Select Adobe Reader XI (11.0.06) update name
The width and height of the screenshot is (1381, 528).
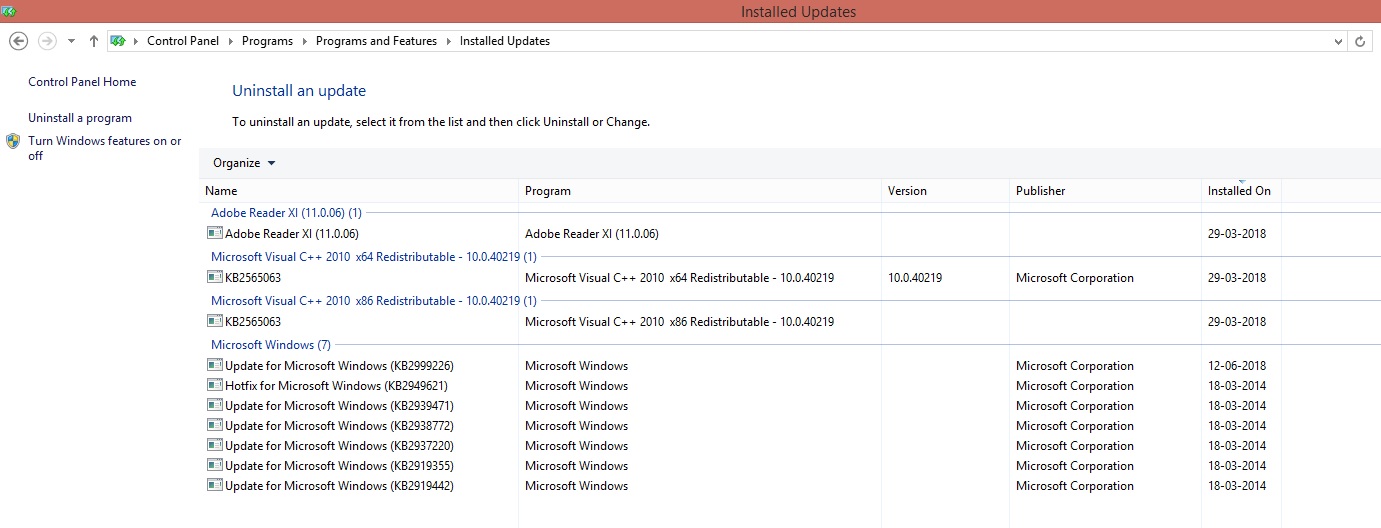point(292,233)
